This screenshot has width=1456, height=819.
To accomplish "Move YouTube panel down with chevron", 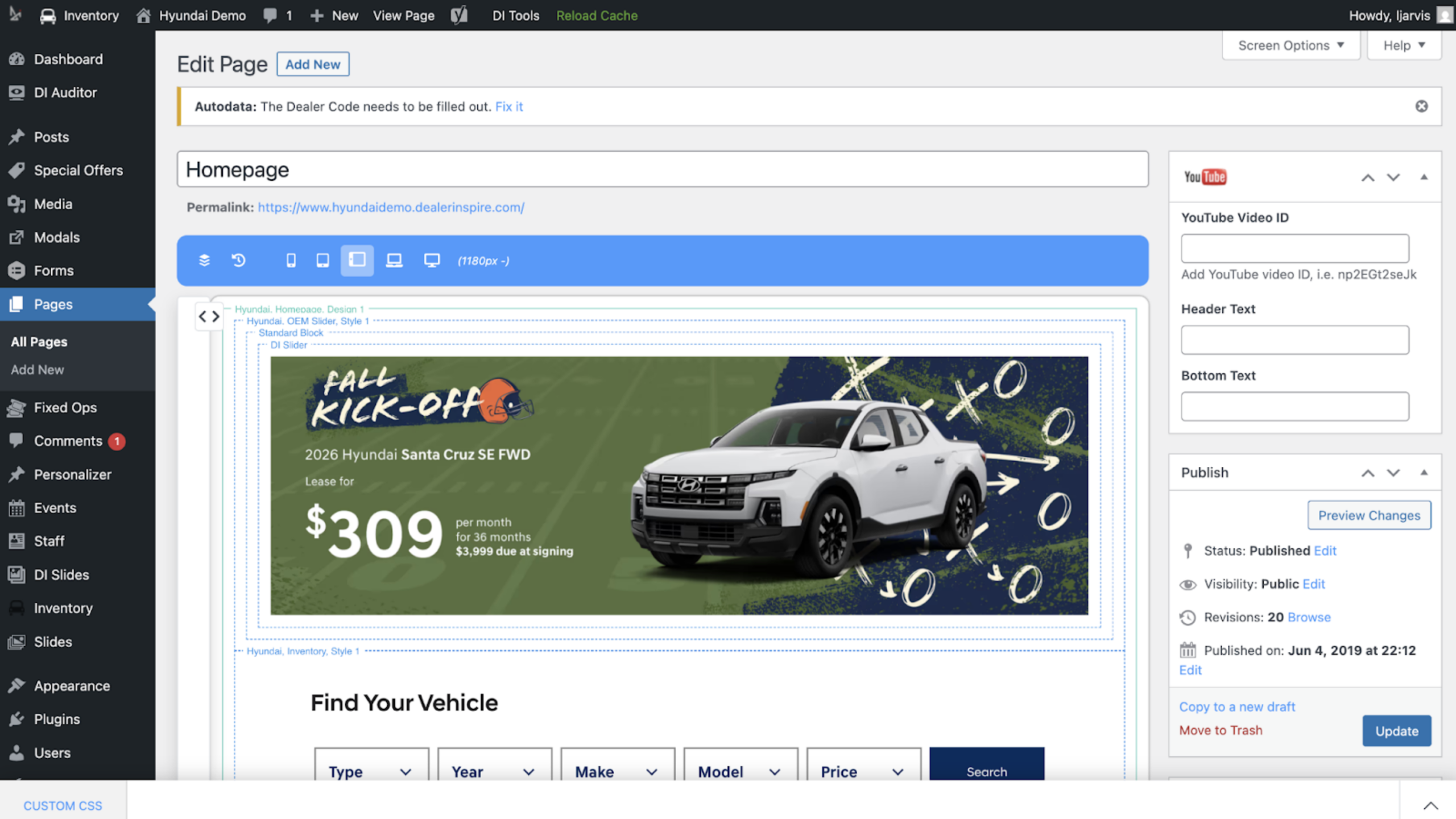I will [x=1393, y=177].
